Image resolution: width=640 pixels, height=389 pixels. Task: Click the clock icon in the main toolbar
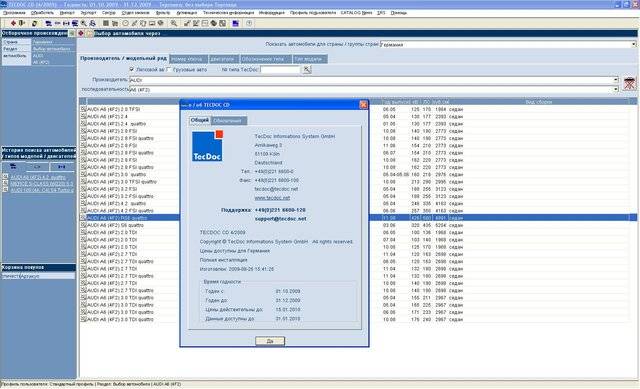click(x=125, y=23)
